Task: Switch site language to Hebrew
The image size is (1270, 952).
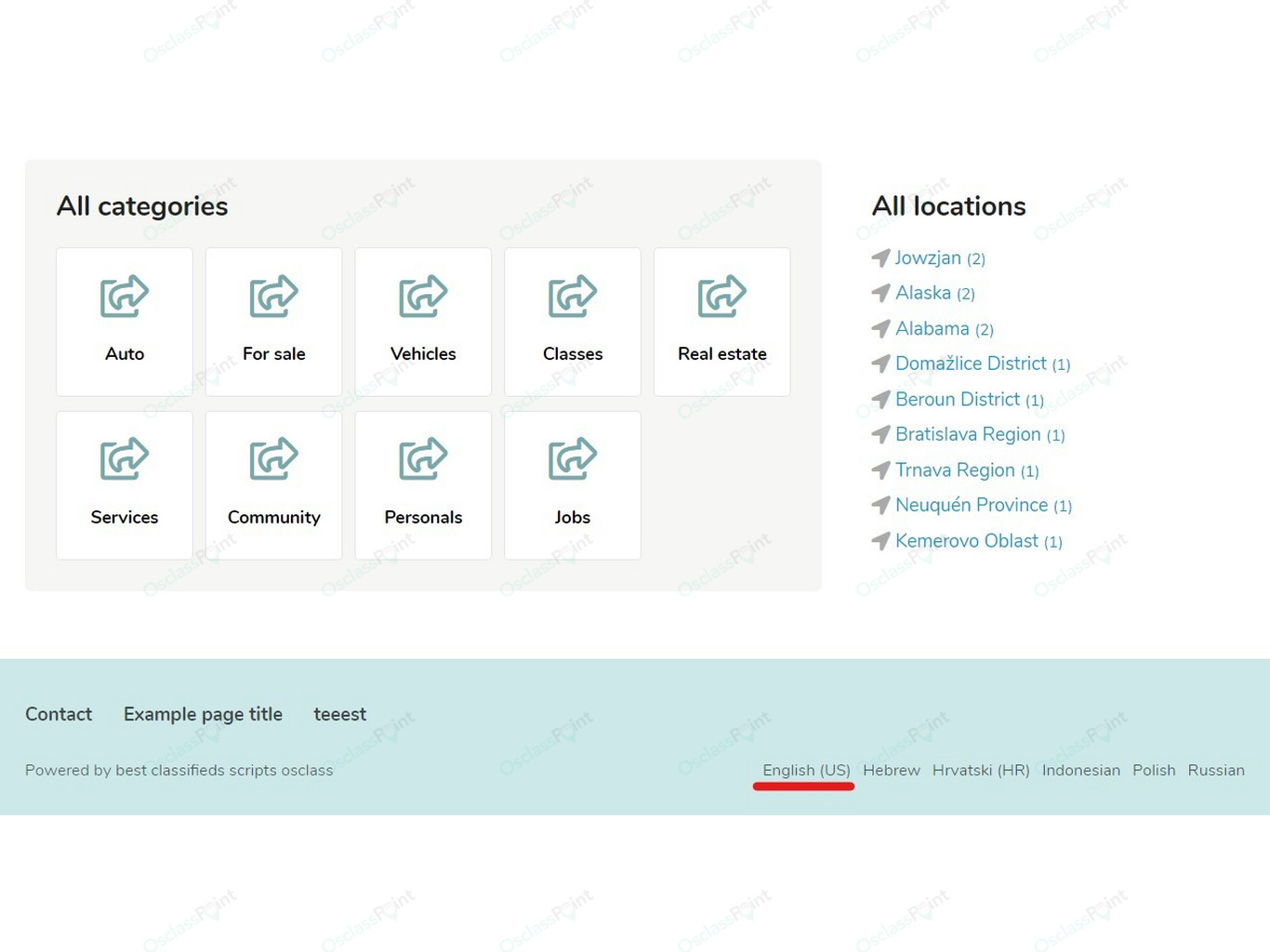Action: (892, 770)
